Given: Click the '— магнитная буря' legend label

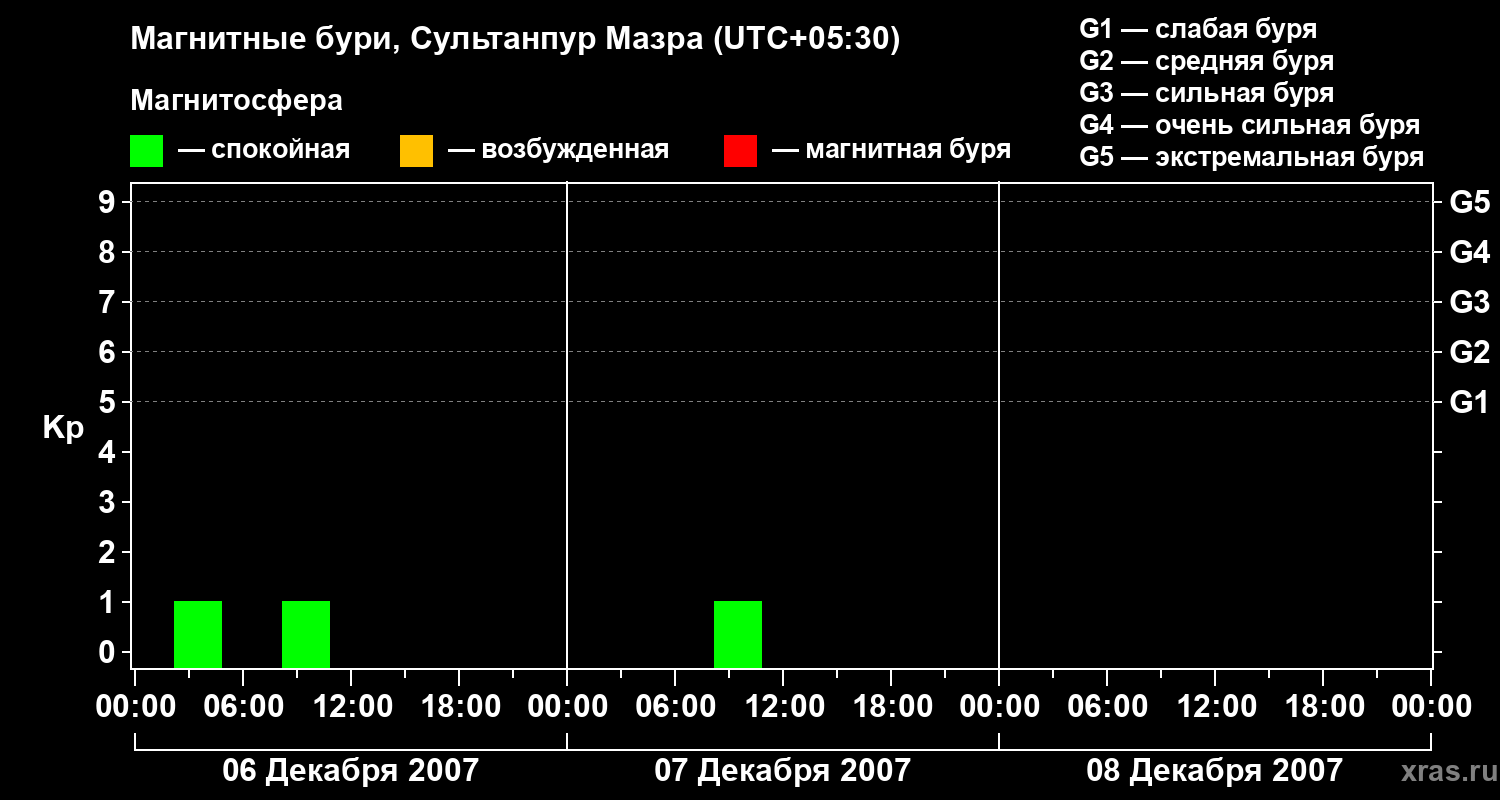Looking at the screenshot, I should coord(891,150).
